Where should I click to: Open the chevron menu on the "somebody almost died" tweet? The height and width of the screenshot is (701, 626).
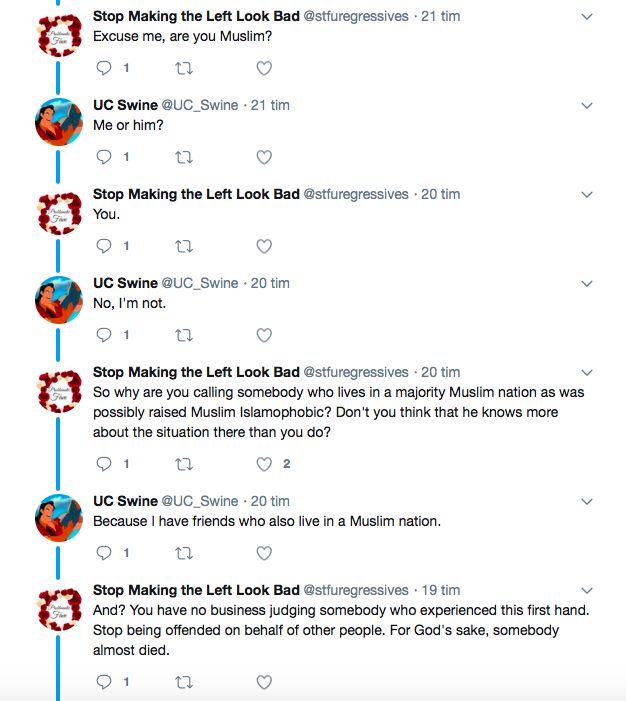[x=587, y=591]
